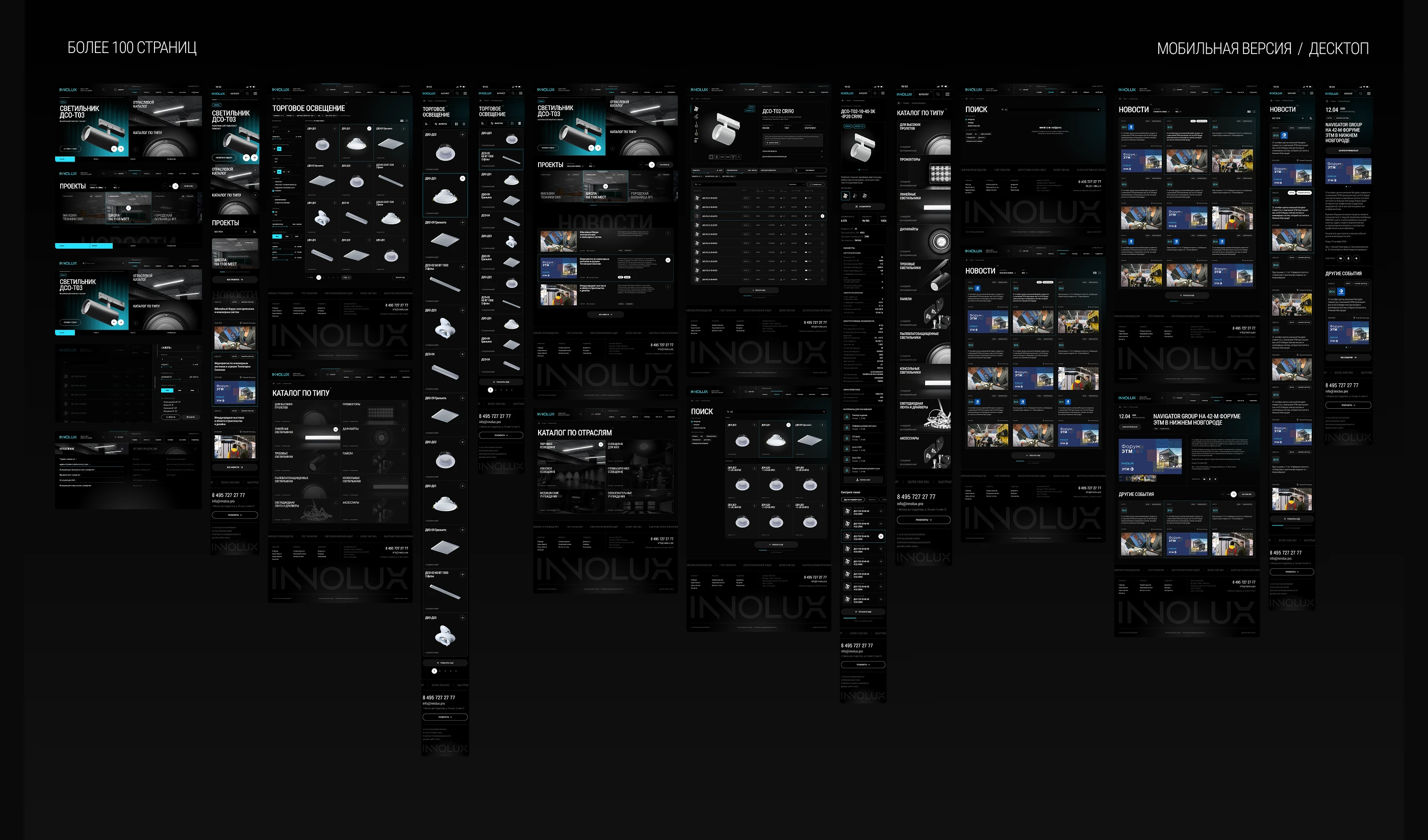The width and height of the screenshot is (1428, 840).
Task: Clear search field with X on Поиск page
Action: [x=823, y=412]
